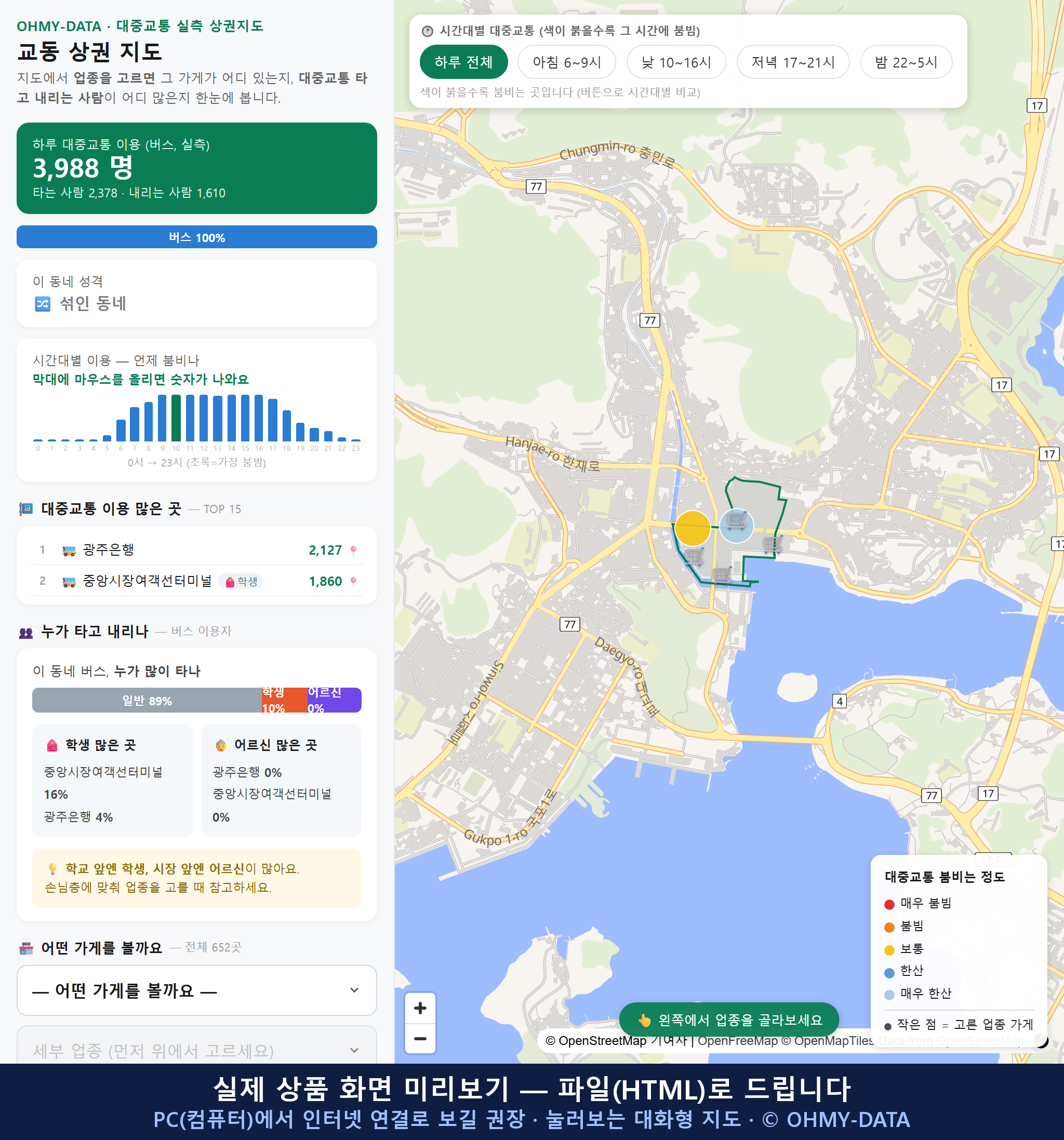Click the purple 어르신 0% bar segment
Image resolution: width=1064 pixels, height=1140 pixels.
click(335, 700)
